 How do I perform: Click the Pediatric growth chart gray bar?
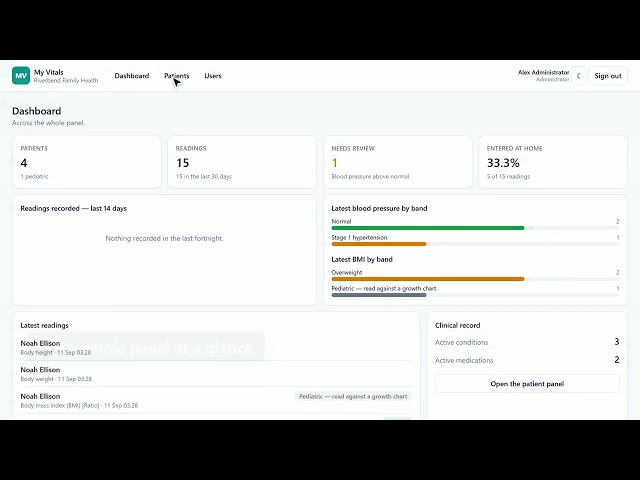pyautogui.click(x=379, y=295)
